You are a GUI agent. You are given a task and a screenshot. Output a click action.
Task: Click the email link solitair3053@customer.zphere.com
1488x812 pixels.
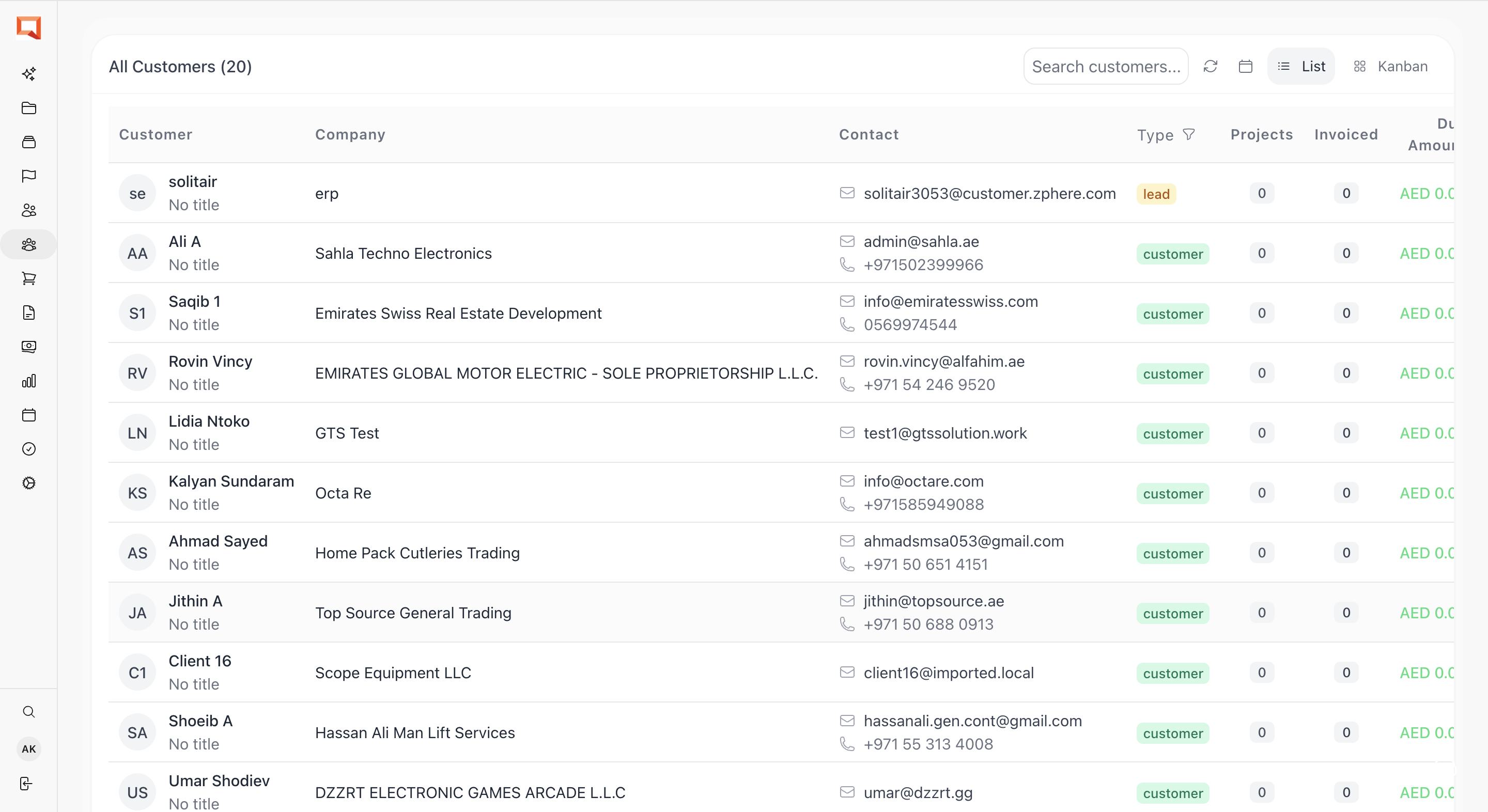coord(989,194)
